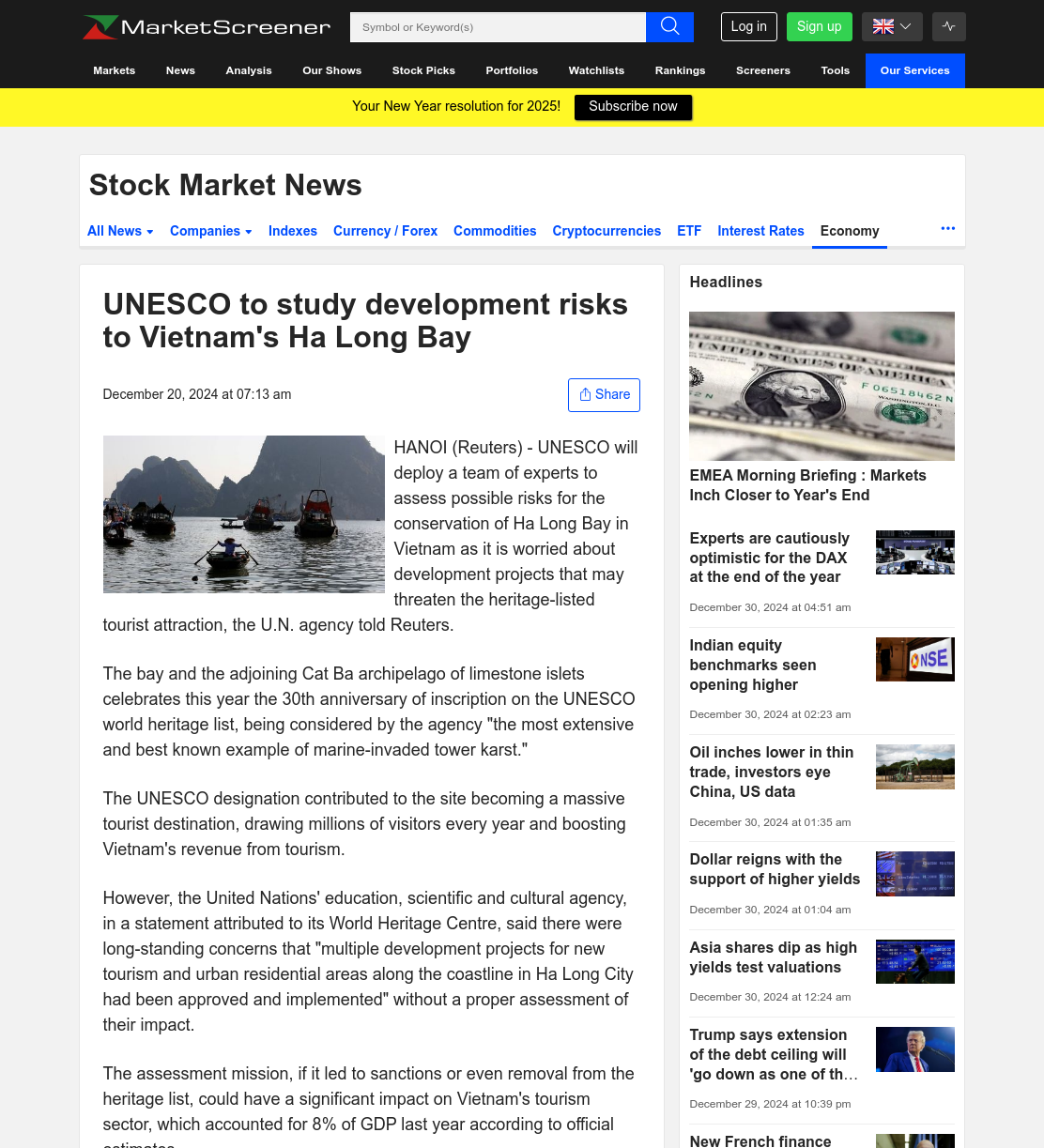1044x1148 pixels.
Task: Switch to the Cryptocurrencies tab
Action: click(606, 231)
